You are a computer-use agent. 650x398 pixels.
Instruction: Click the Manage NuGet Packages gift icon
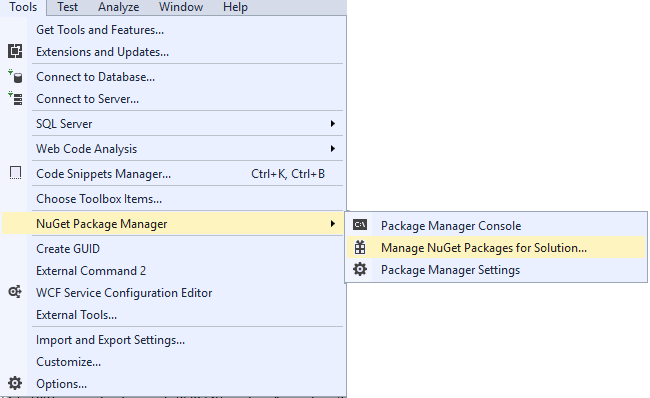[360, 248]
